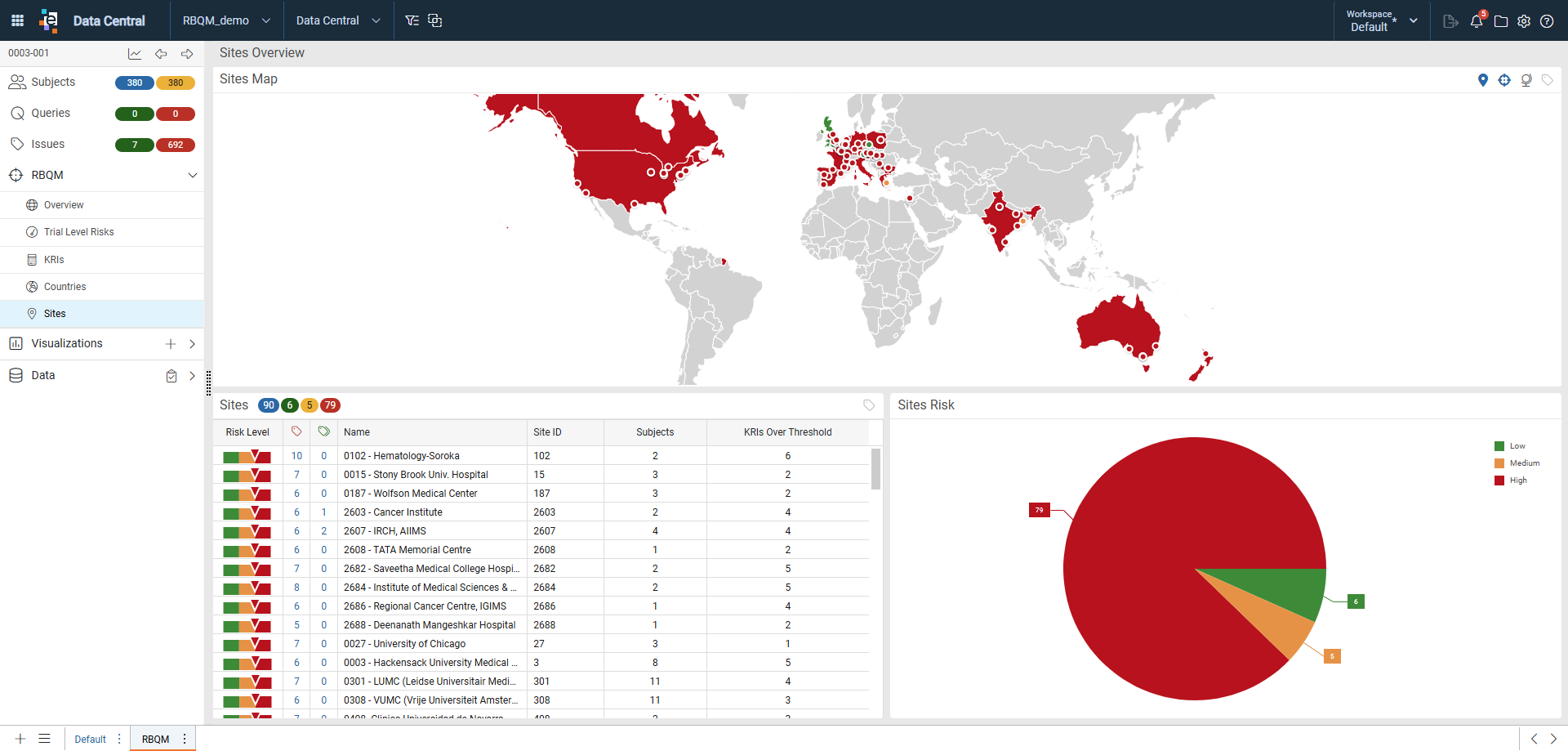Click the map crosshair target icon
Screen dimensions: 1568x751
pyautogui.click(x=1504, y=80)
